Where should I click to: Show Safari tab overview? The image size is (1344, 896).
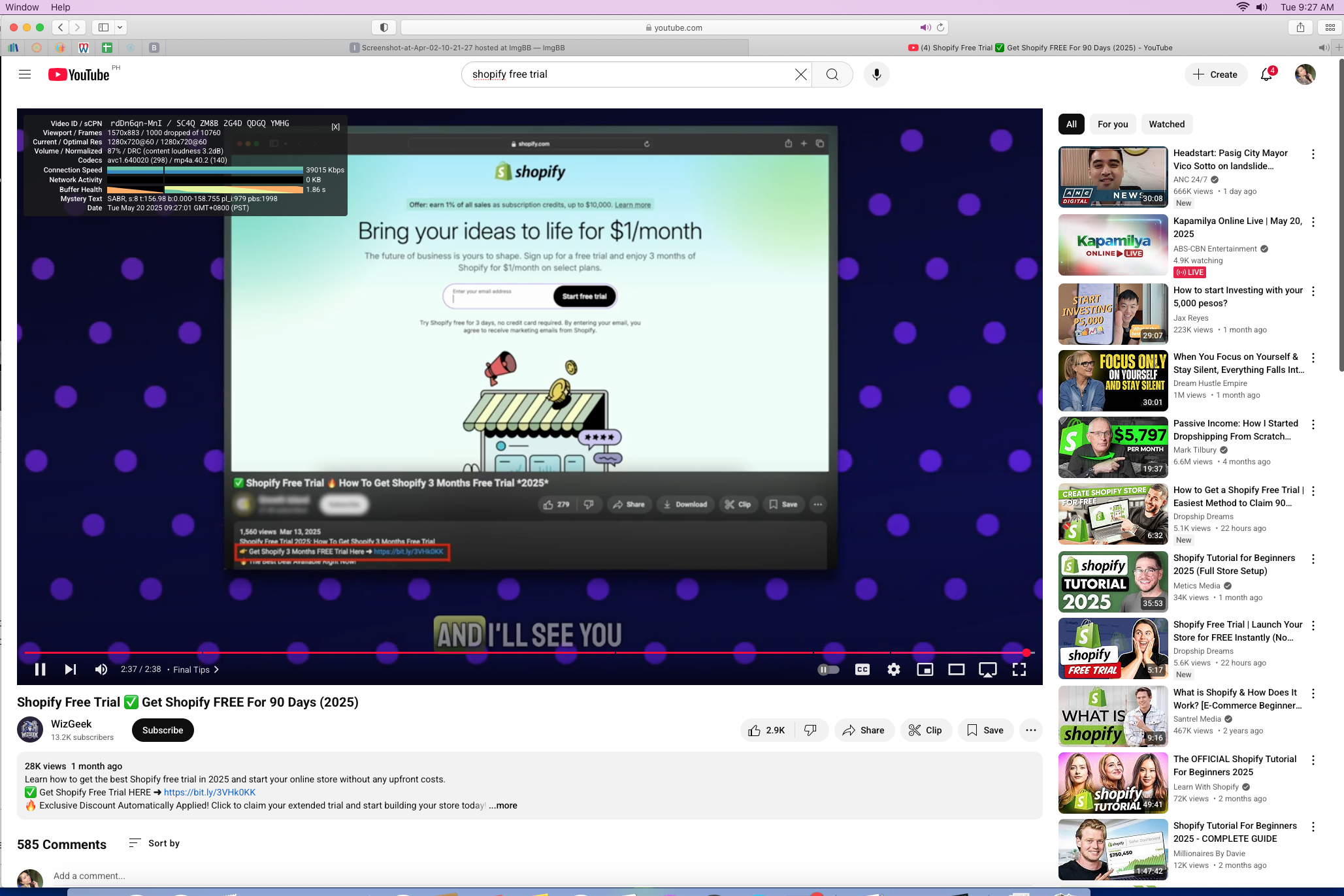[x=1330, y=27]
